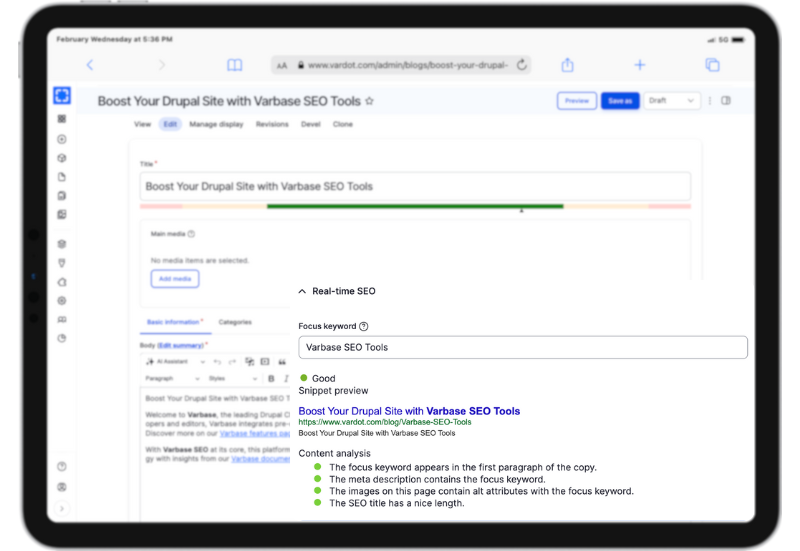Focus the Title input field
This screenshot has width=800, height=551.
coord(415,186)
